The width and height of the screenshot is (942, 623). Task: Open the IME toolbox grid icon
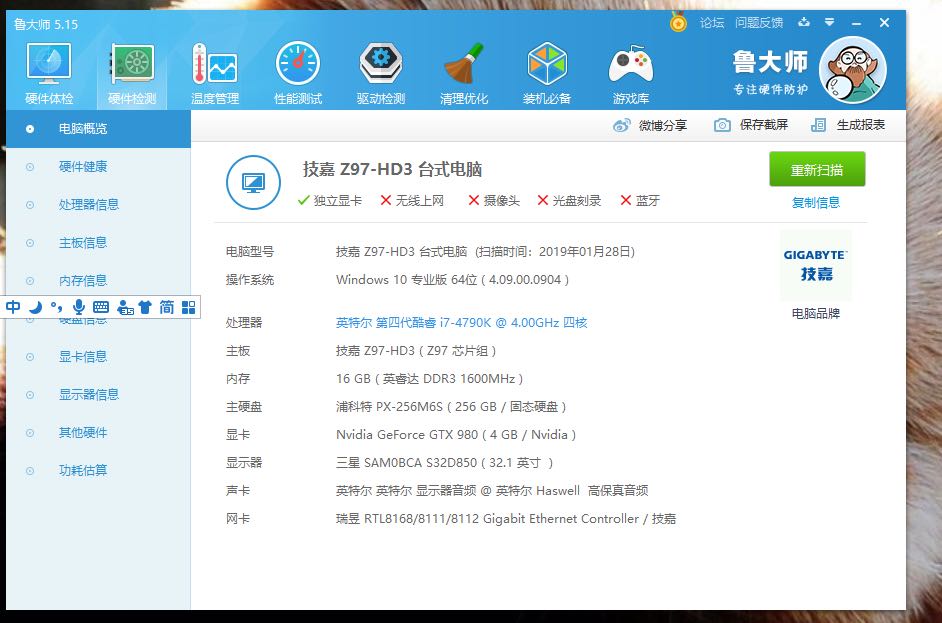click(189, 308)
